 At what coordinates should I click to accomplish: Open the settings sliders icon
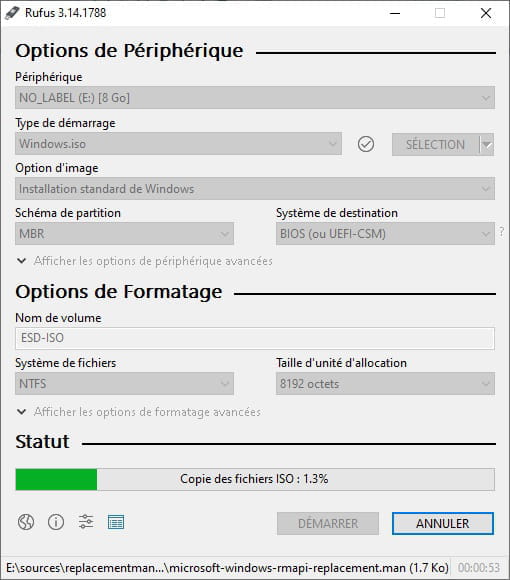click(x=86, y=522)
